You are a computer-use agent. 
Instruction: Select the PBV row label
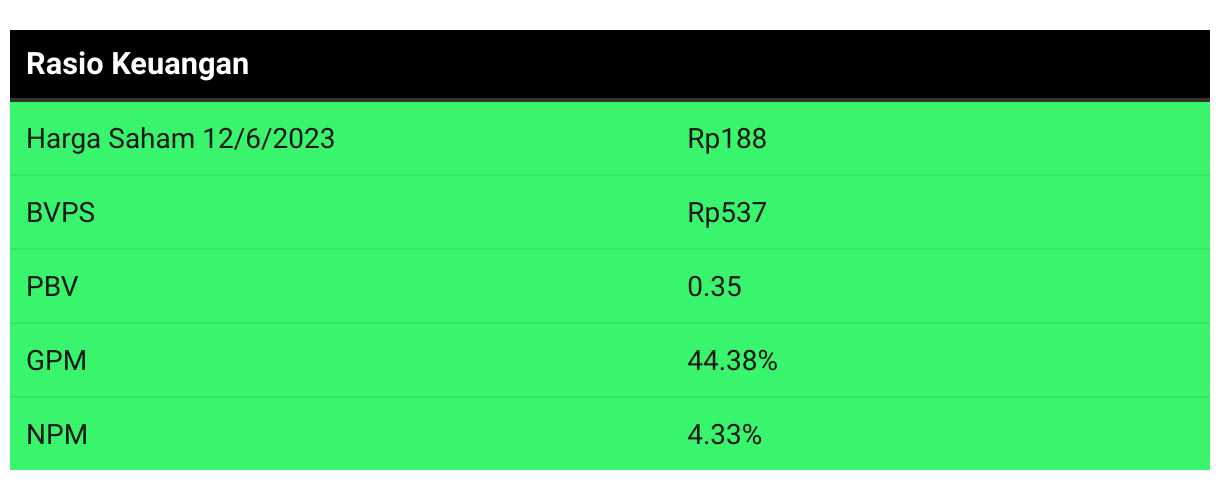click(x=52, y=287)
